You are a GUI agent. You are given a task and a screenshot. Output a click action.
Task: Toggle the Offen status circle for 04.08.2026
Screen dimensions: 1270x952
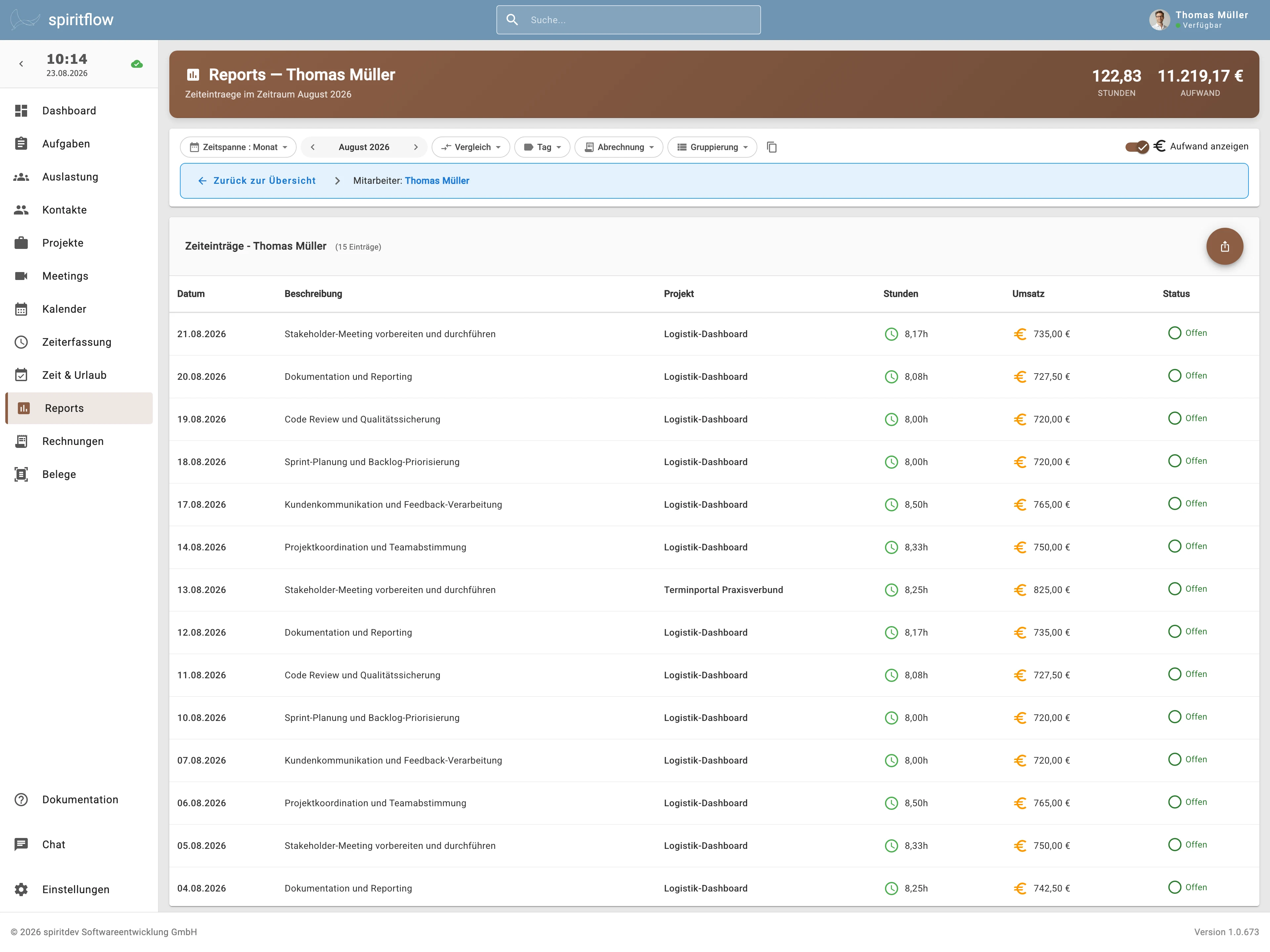tap(1175, 887)
